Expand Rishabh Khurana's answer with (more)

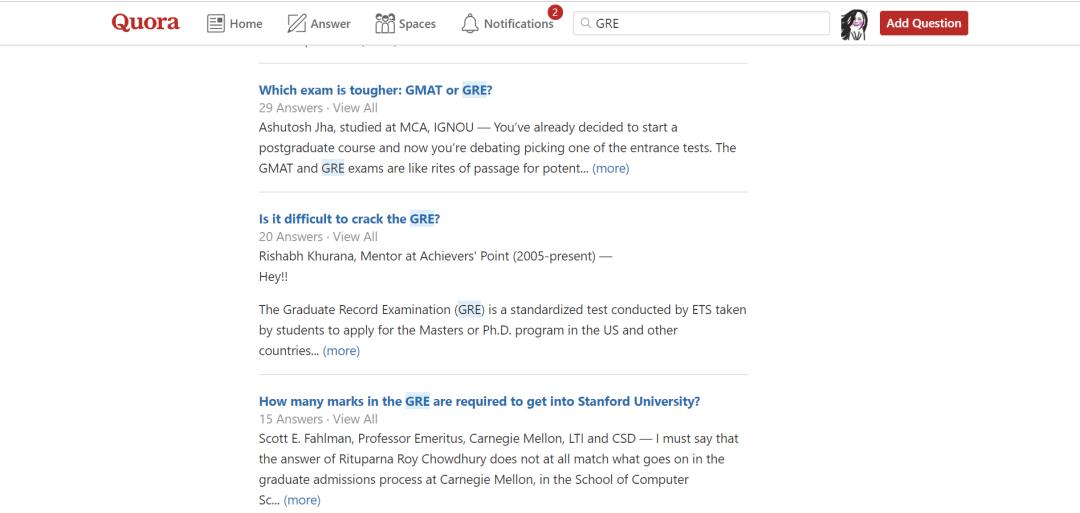tap(341, 351)
